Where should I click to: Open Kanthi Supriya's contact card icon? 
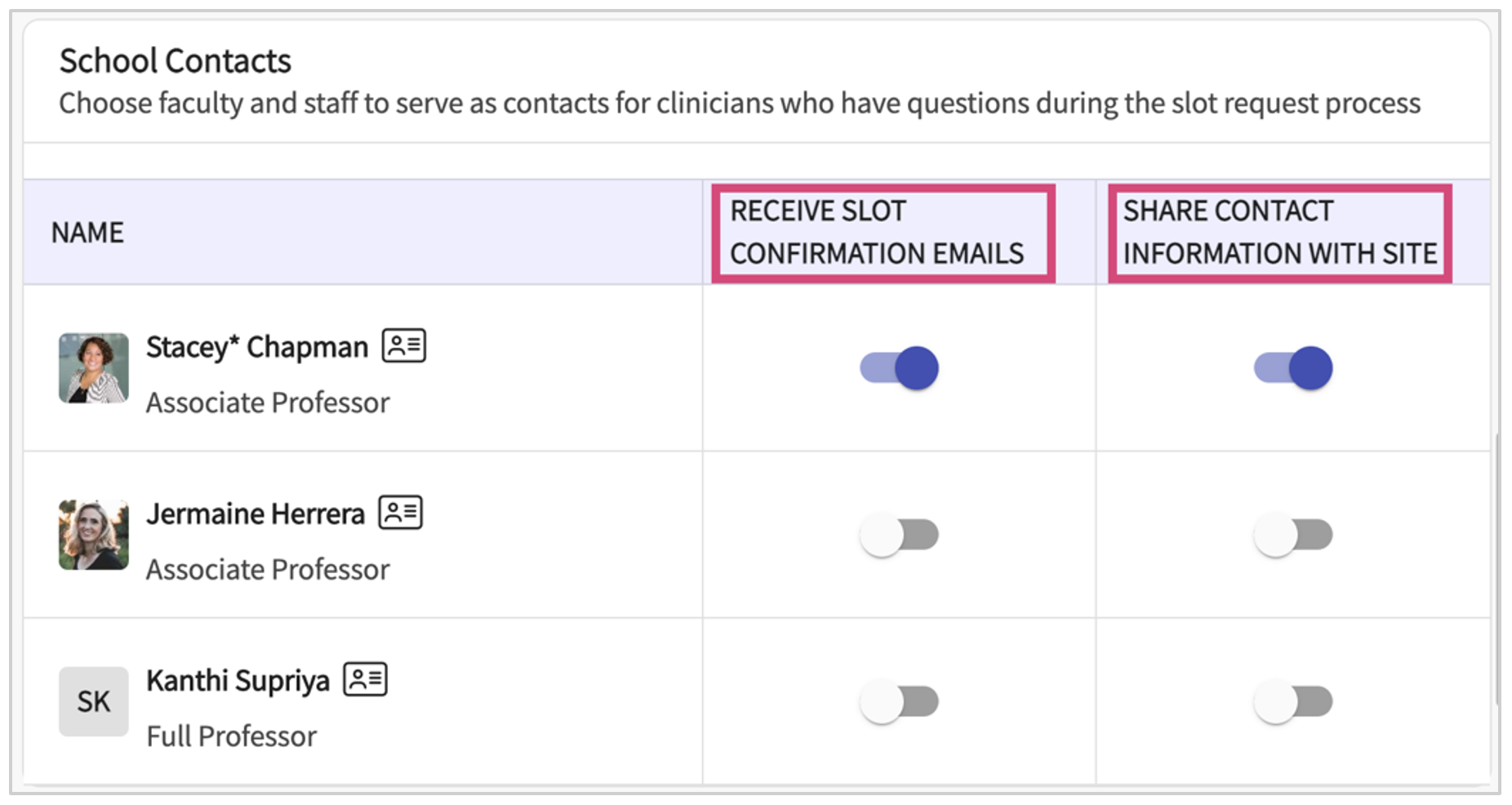[x=365, y=679]
